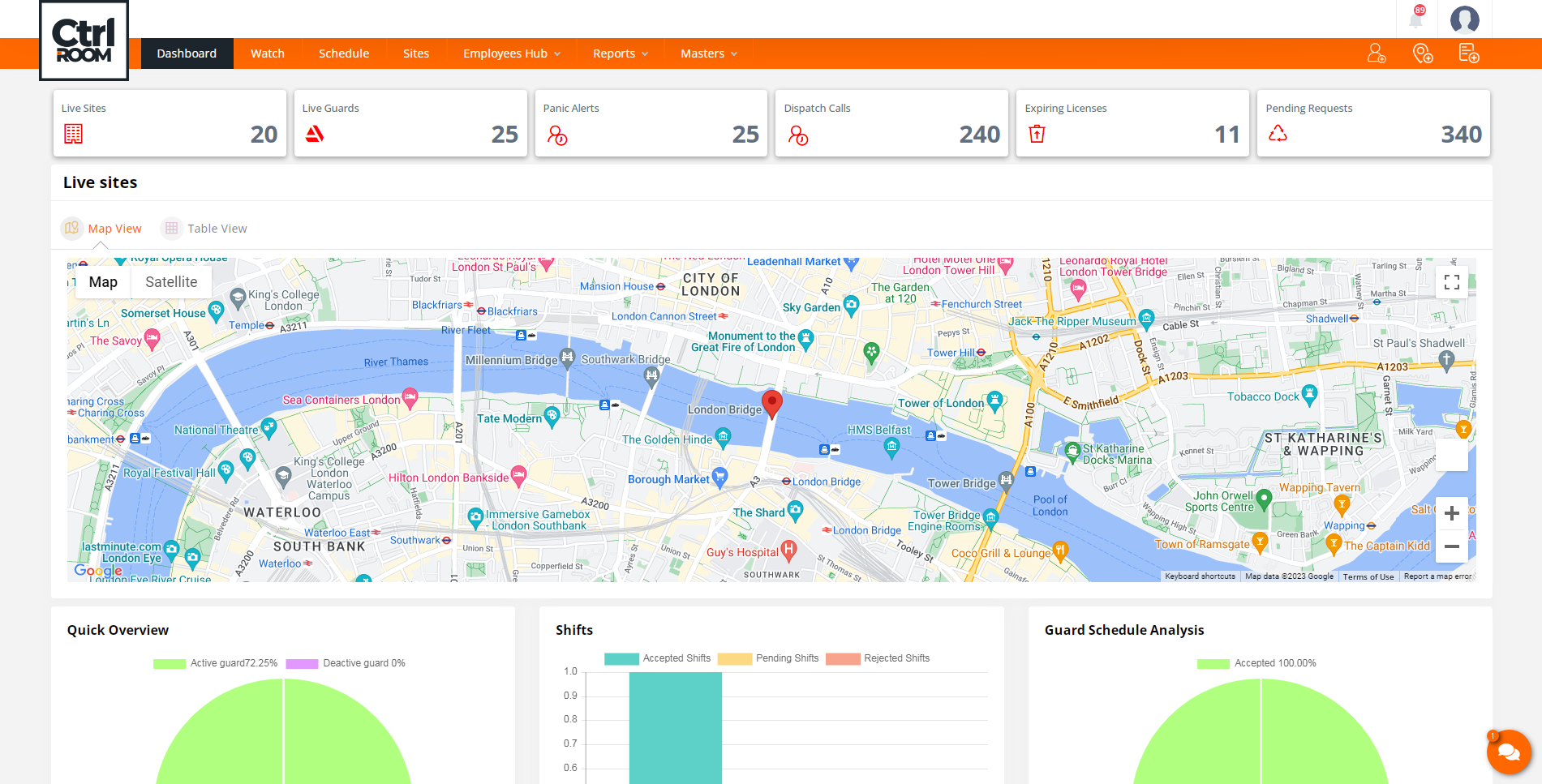Click the Expiring Licenses value 11
Viewport: 1542px width, 784px height.
tap(1227, 135)
